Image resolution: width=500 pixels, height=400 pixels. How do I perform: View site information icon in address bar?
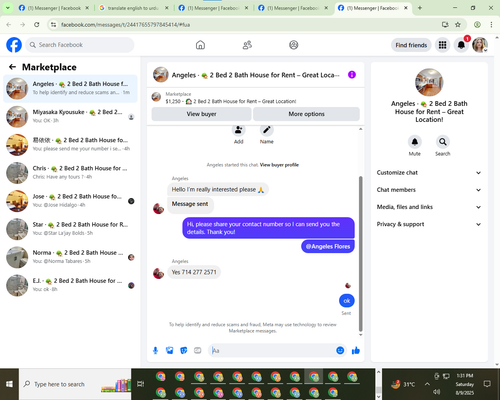pyautogui.click(x=53, y=24)
